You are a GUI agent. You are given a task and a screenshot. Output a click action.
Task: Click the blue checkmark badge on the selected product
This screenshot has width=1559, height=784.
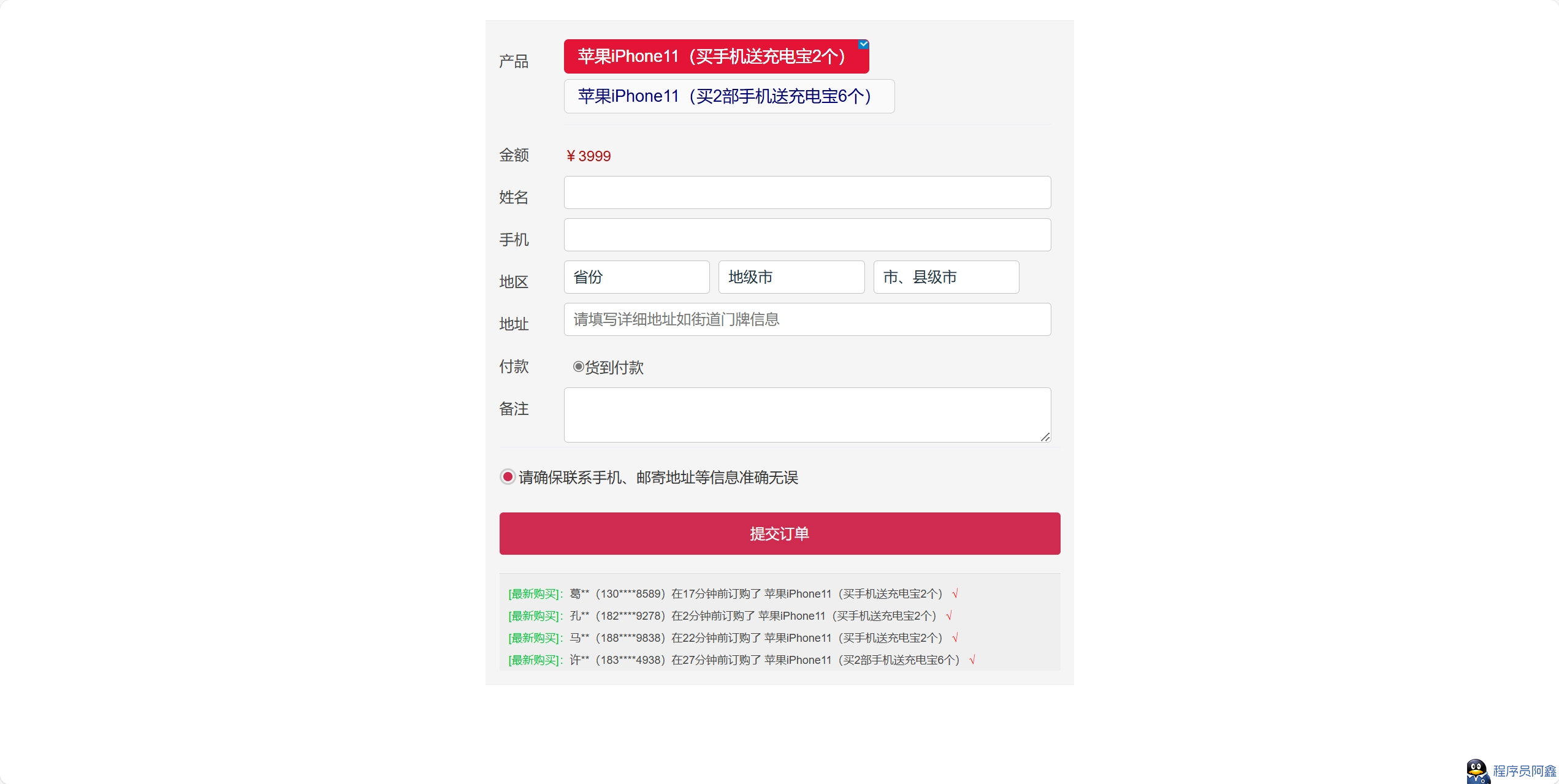pos(863,44)
